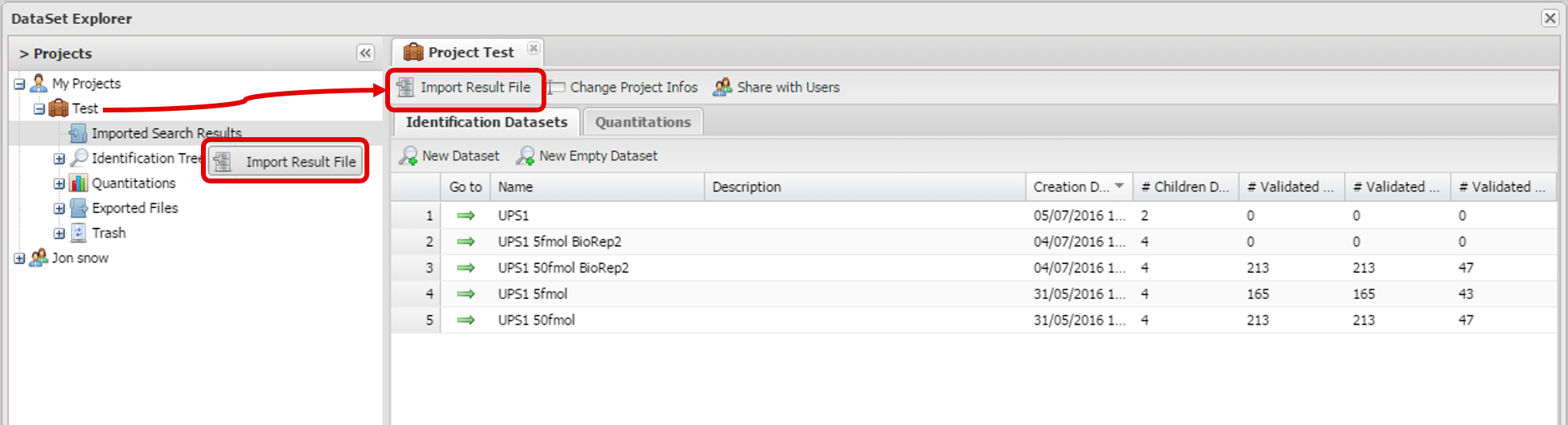The height and width of the screenshot is (425, 1568).
Task: Open the Creation Date column dropdown arrow
Action: pyautogui.click(x=1120, y=187)
